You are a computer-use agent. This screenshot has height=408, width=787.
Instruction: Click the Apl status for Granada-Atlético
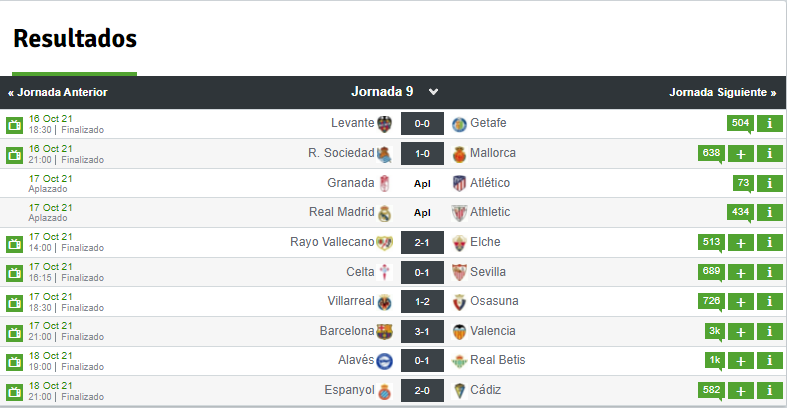coord(422,184)
